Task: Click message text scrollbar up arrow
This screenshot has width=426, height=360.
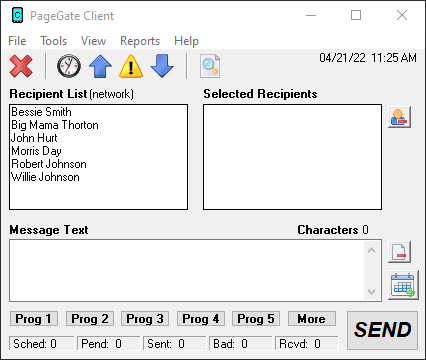Action: (371, 250)
